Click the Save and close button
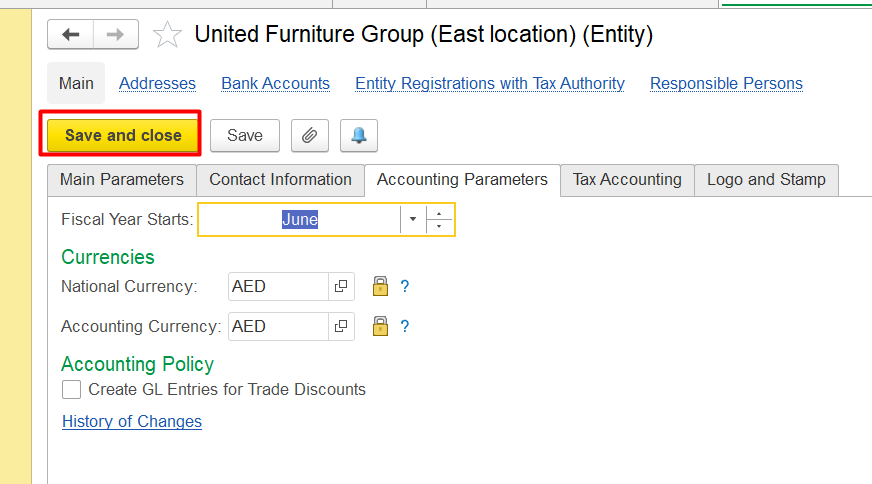Image resolution: width=872 pixels, height=484 pixels. click(x=123, y=135)
